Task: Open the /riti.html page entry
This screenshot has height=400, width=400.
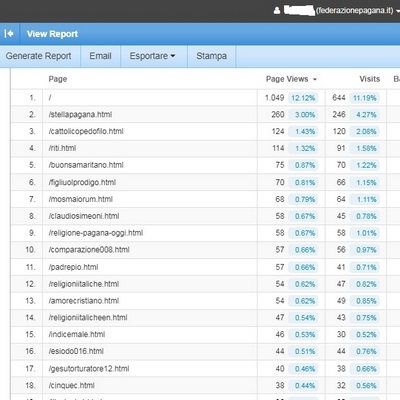Action: tap(62, 148)
